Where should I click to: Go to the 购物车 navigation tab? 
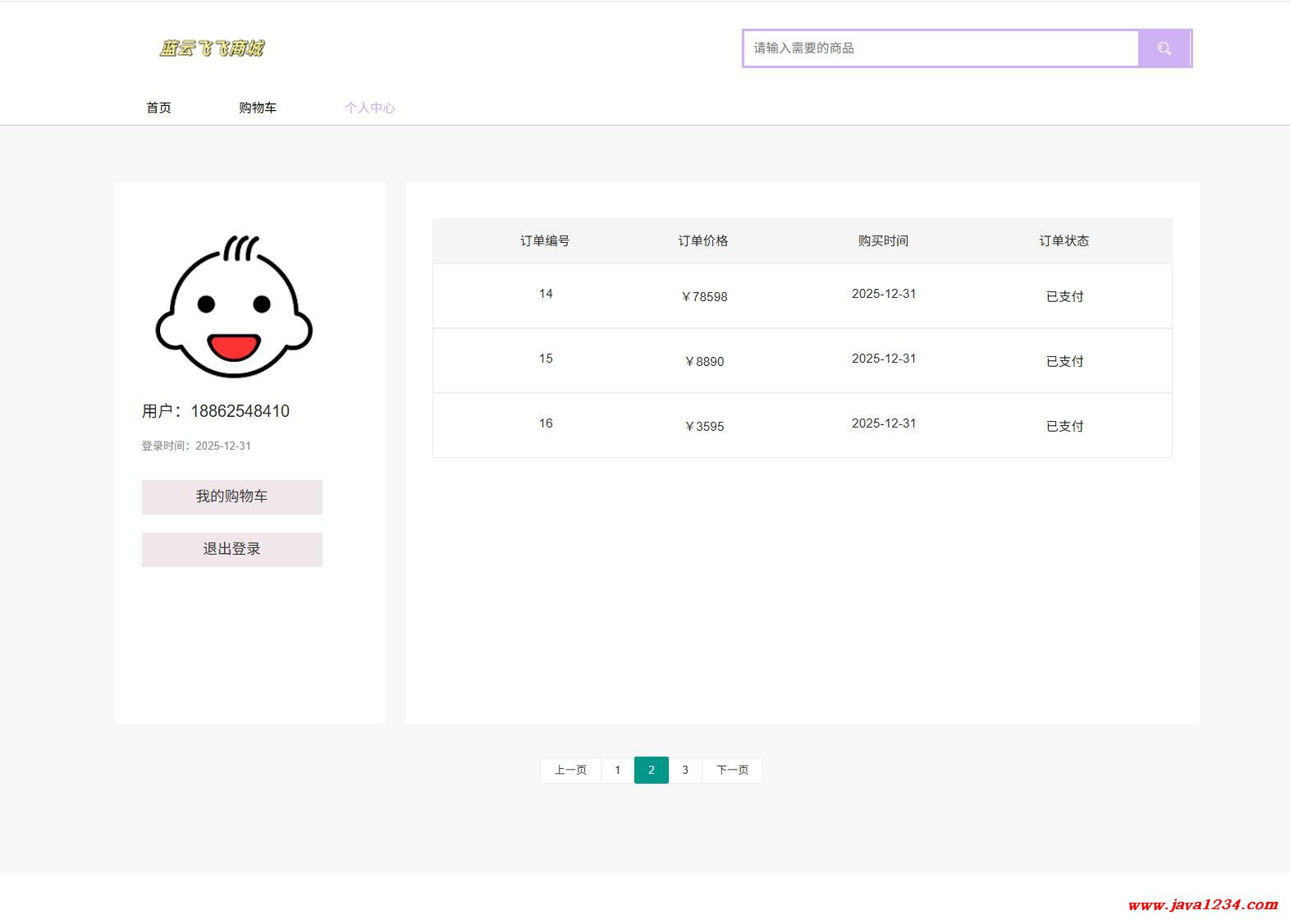(257, 107)
